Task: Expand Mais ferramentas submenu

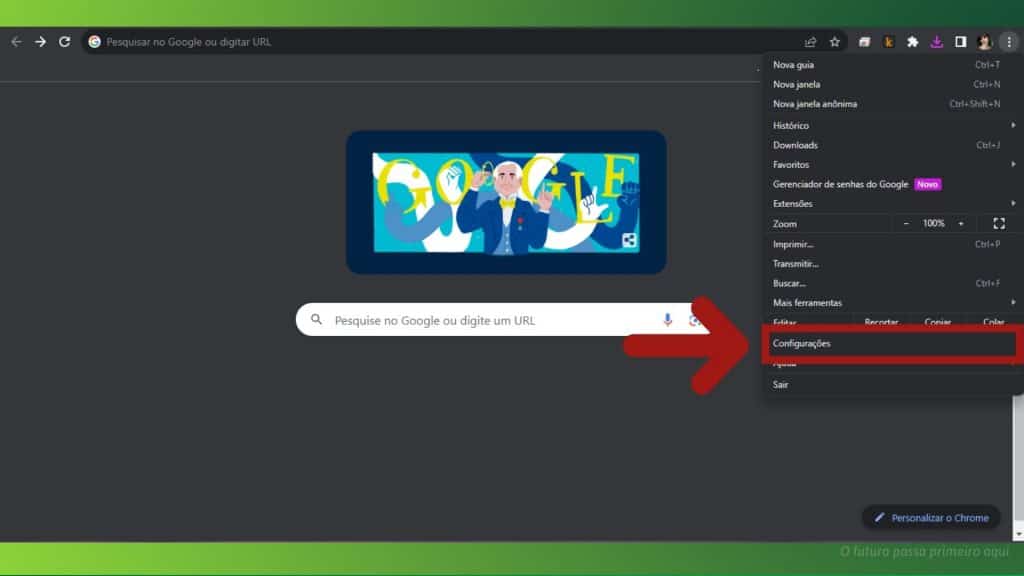Action: [x=892, y=303]
